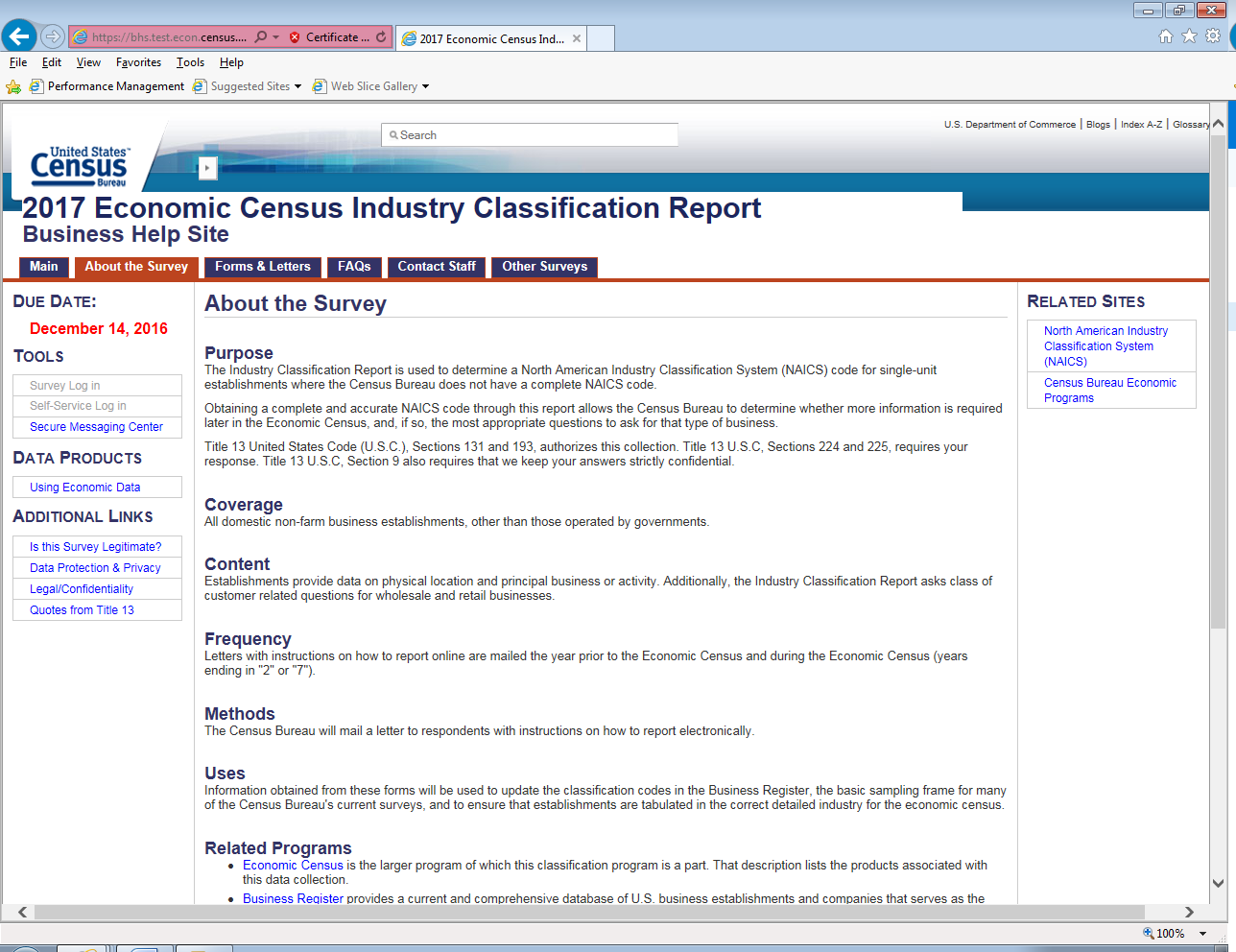Image resolution: width=1236 pixels, height=952 pixels.
Task: Open the Home page icon
Action: [1165, 36]
